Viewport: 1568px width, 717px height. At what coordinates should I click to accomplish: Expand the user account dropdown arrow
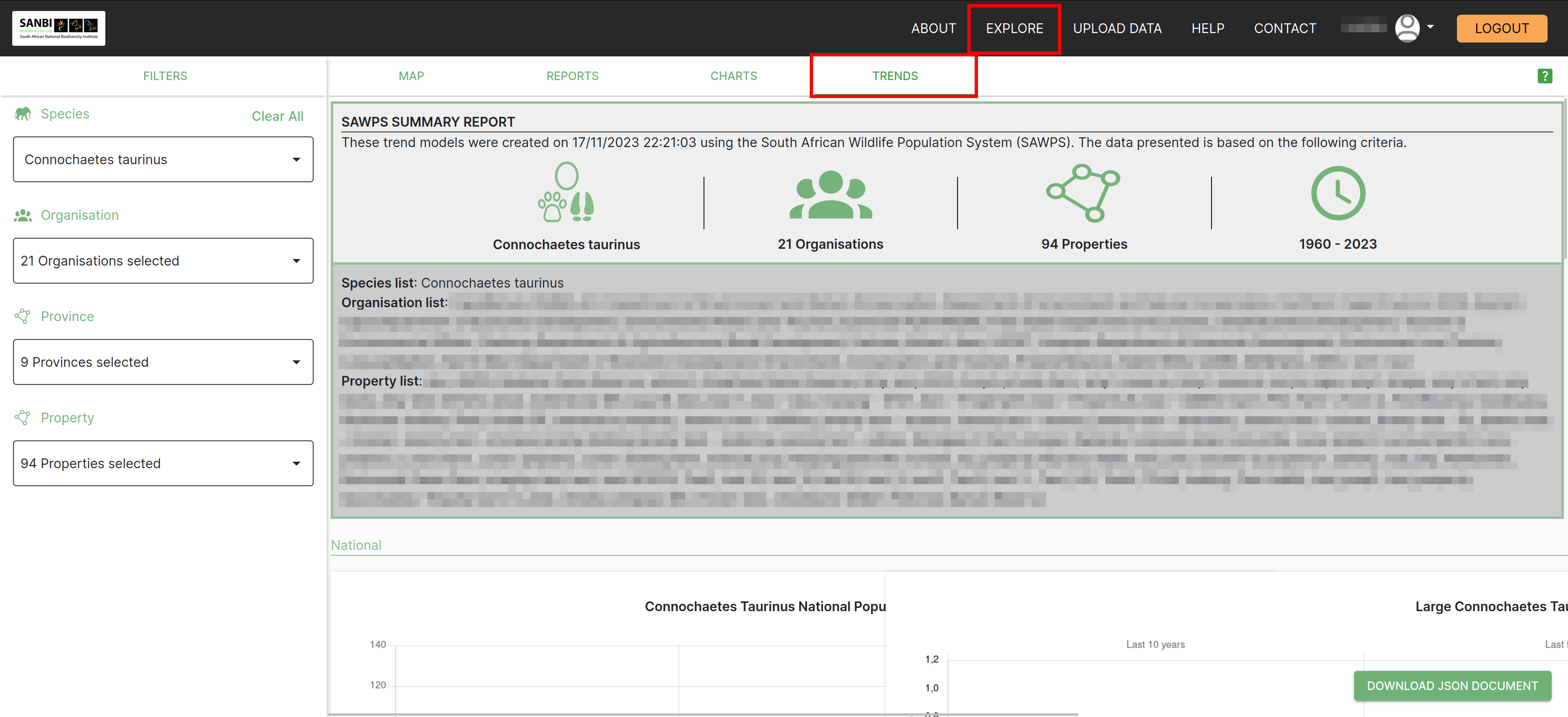point(1430,27)
